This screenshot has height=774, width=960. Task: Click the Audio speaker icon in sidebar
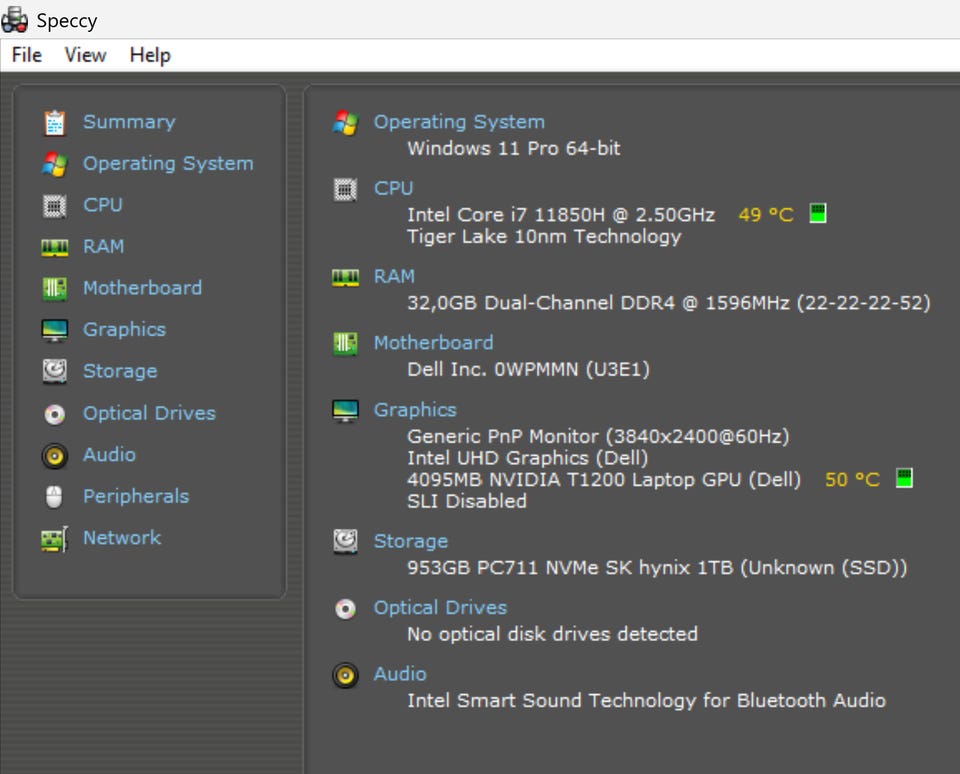click(54, 455)
